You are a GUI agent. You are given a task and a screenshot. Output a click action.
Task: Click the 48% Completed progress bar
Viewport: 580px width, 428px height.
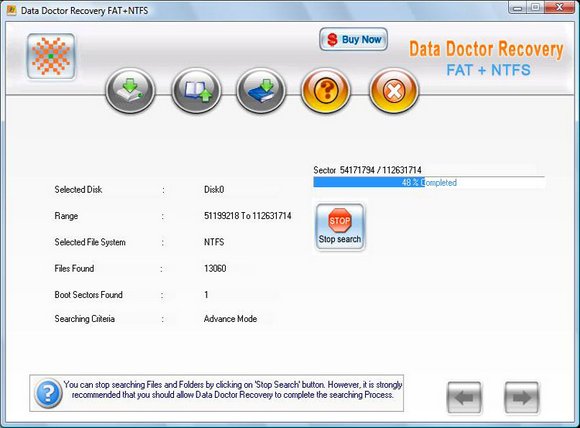pyautogui.click(x=429, y=182)
